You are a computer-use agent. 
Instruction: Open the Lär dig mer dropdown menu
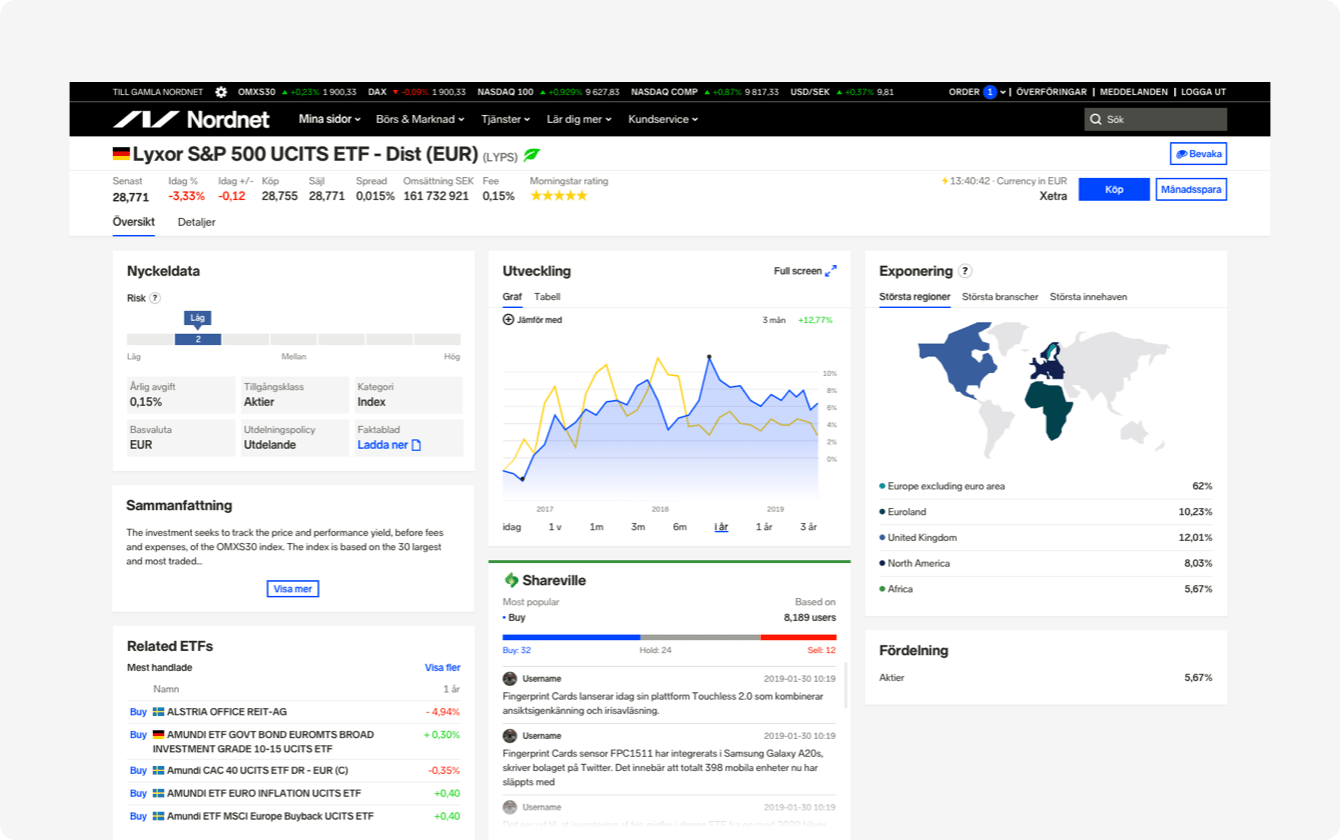coord(579,119)
